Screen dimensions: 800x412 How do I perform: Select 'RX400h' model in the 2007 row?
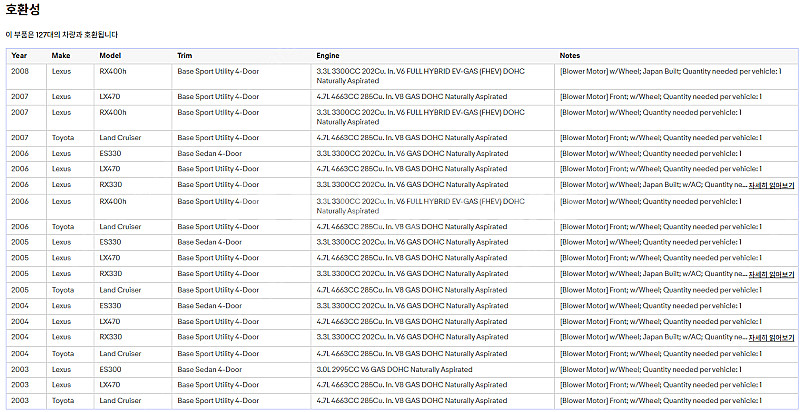pyautogui.click(x=113, y=112)
